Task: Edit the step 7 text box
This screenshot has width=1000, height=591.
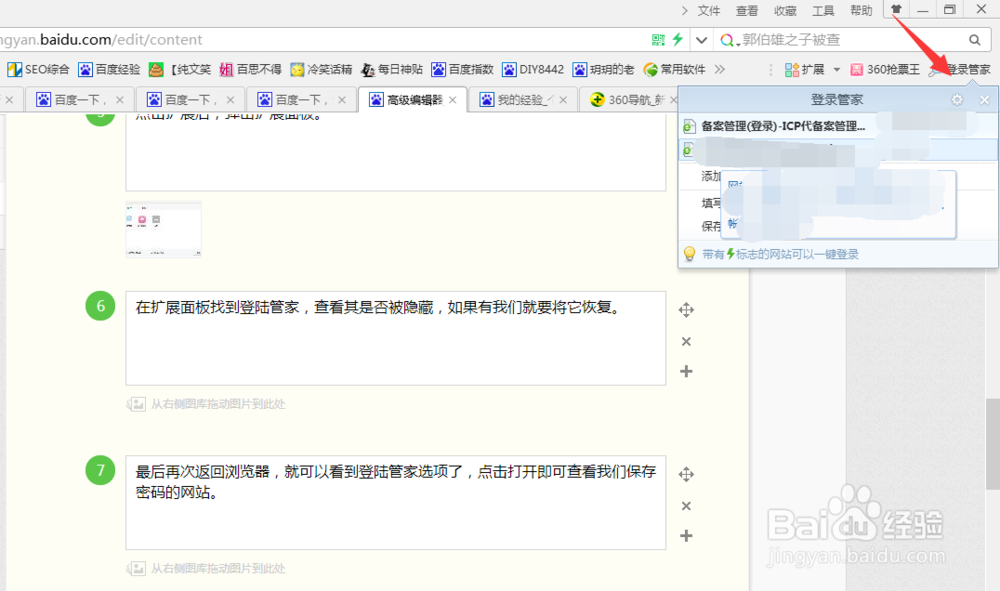Action: 395,502
